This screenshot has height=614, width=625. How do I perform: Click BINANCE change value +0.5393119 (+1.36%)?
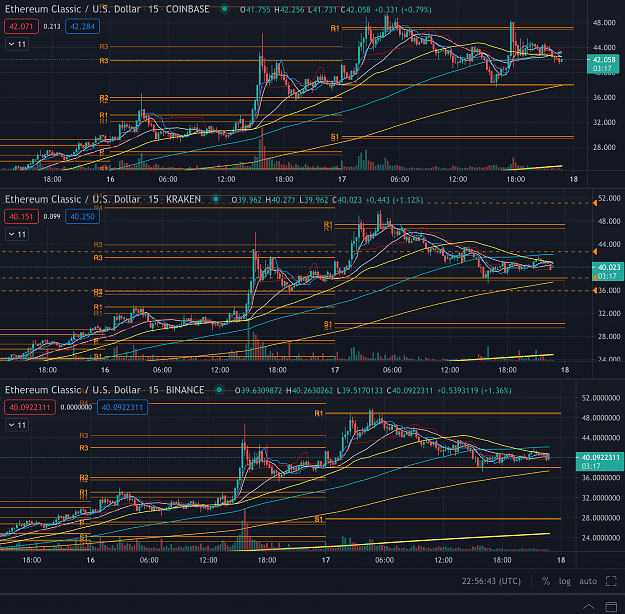click(x=474, y=390)
